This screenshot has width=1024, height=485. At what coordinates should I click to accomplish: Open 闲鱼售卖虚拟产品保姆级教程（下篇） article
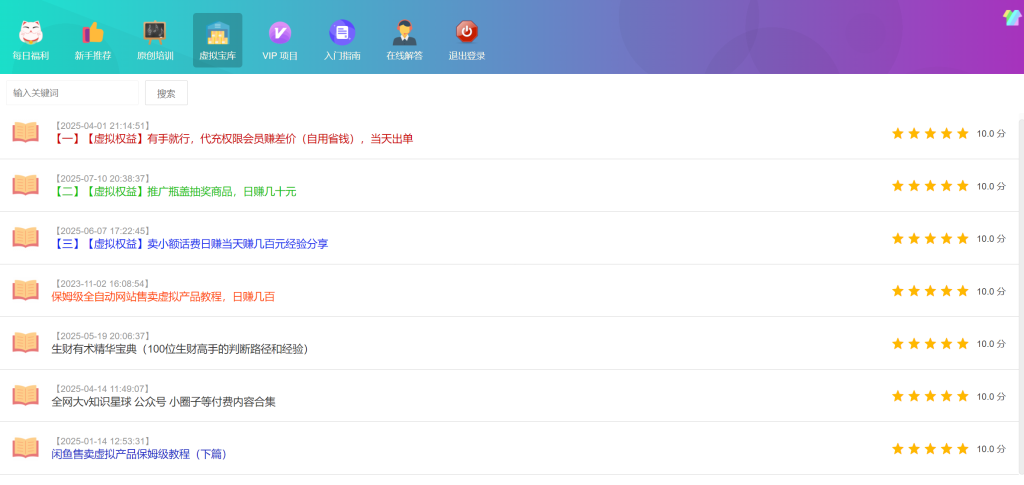[x=140, y=454]
